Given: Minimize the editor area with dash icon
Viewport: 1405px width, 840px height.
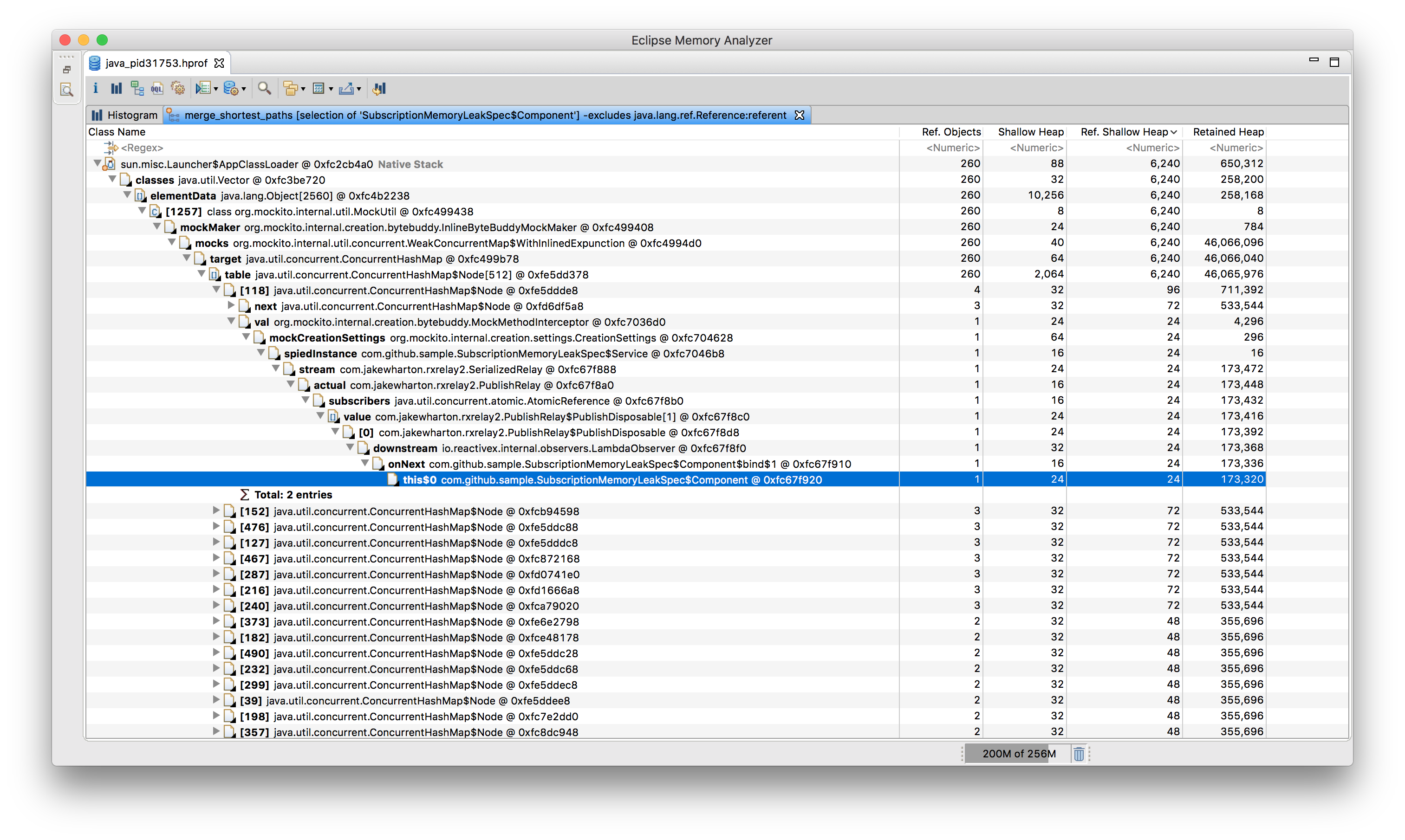Looking at the screenshot, I should (1314, 59).
